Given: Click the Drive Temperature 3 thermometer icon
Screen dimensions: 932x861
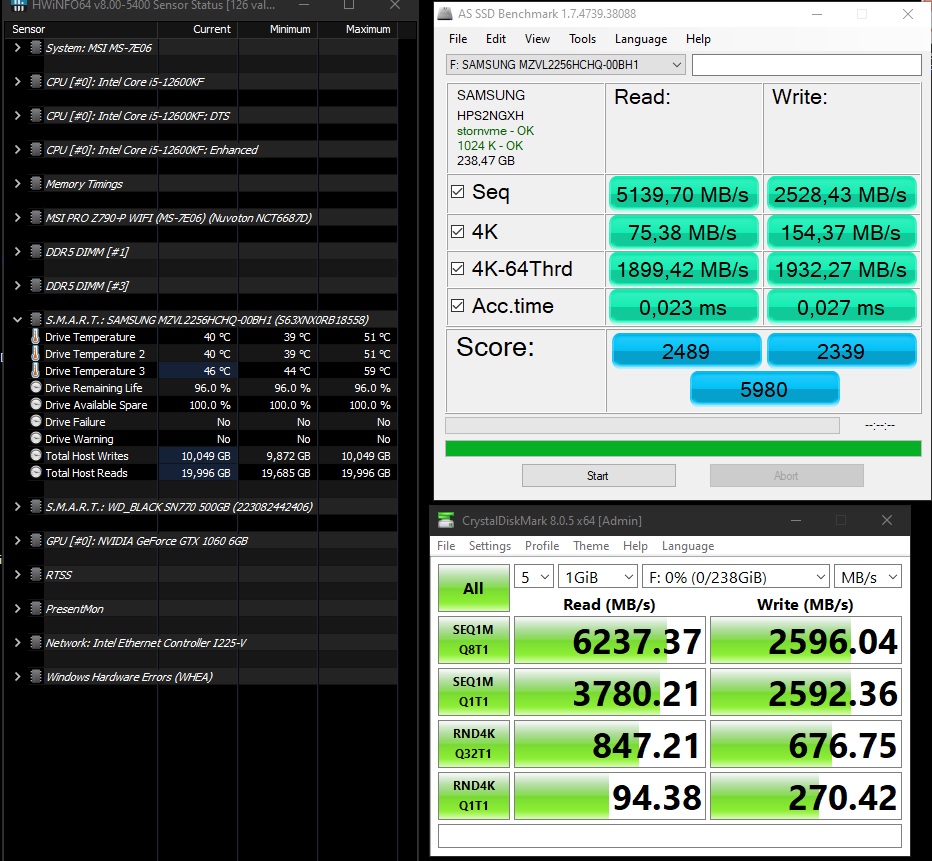Looking at the screenshot, I should pos(36,371).
